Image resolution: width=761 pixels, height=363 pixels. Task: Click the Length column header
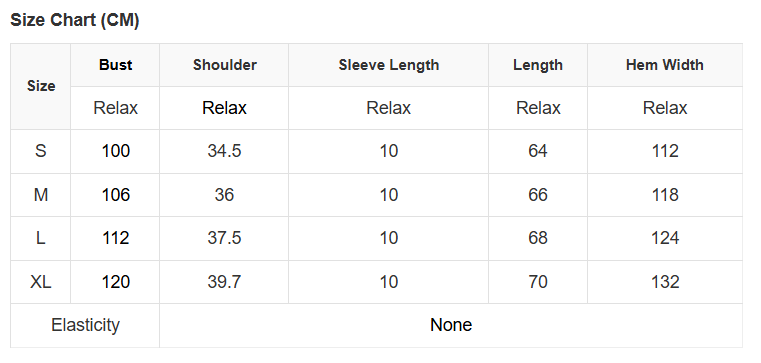(538, 65)
